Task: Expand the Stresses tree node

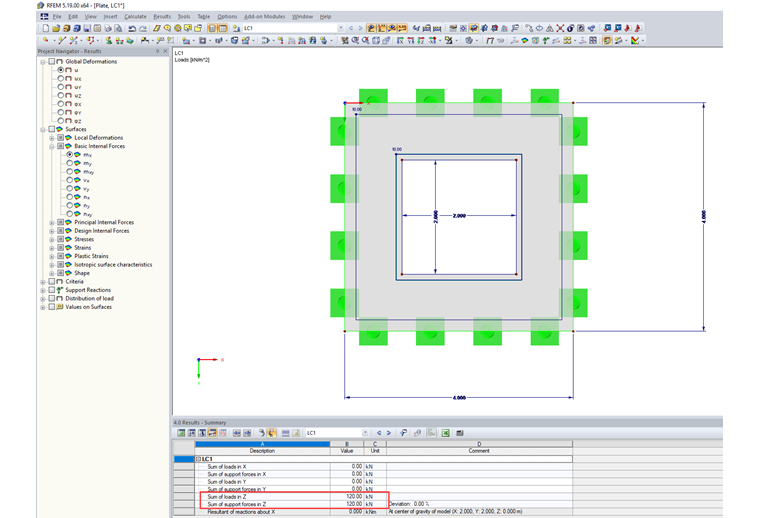Action: (x=52, y=239)
